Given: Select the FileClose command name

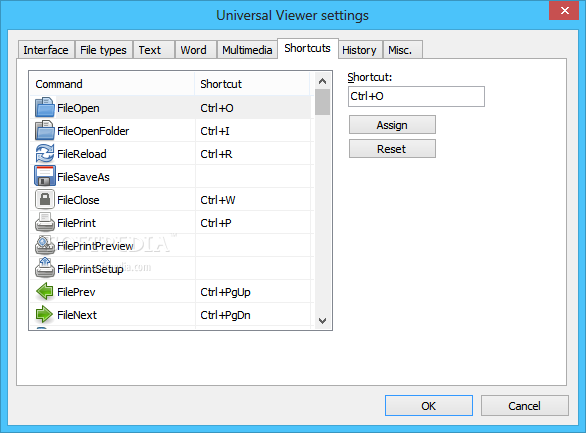Looking at the screenshot, I should pos(78,200).
